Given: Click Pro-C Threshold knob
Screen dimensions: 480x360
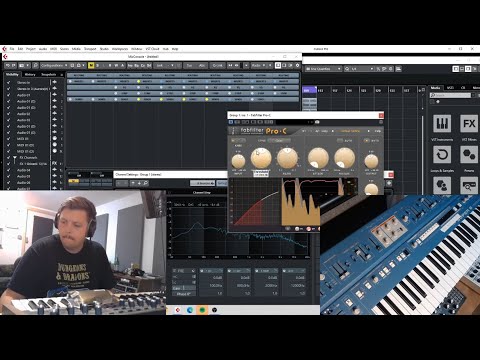Looking at the screenshot, I should [x=261, y=158].
